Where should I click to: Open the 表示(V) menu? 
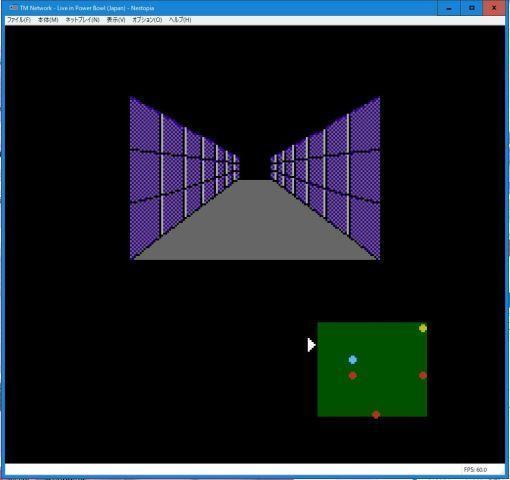point(116,20)
